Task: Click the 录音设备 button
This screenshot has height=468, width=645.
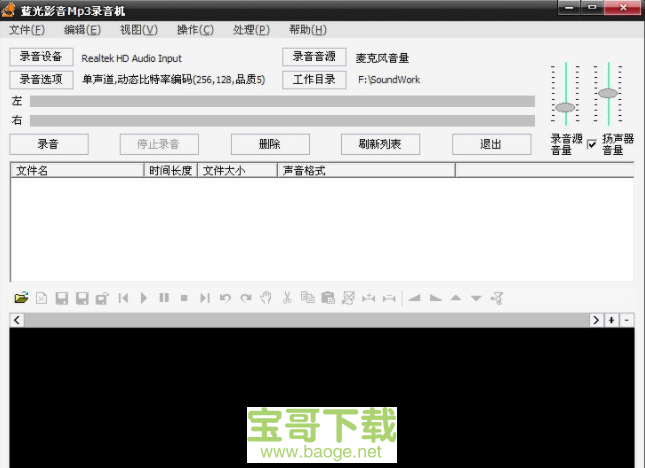Action: pos(41,57)
